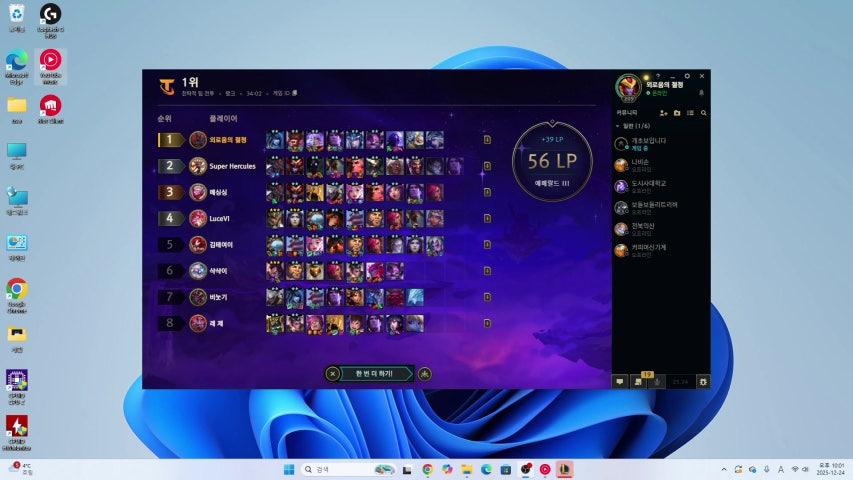Select the in-game friend at top of list
This screenshot has width=853, height=480.
tap(662, 144)
